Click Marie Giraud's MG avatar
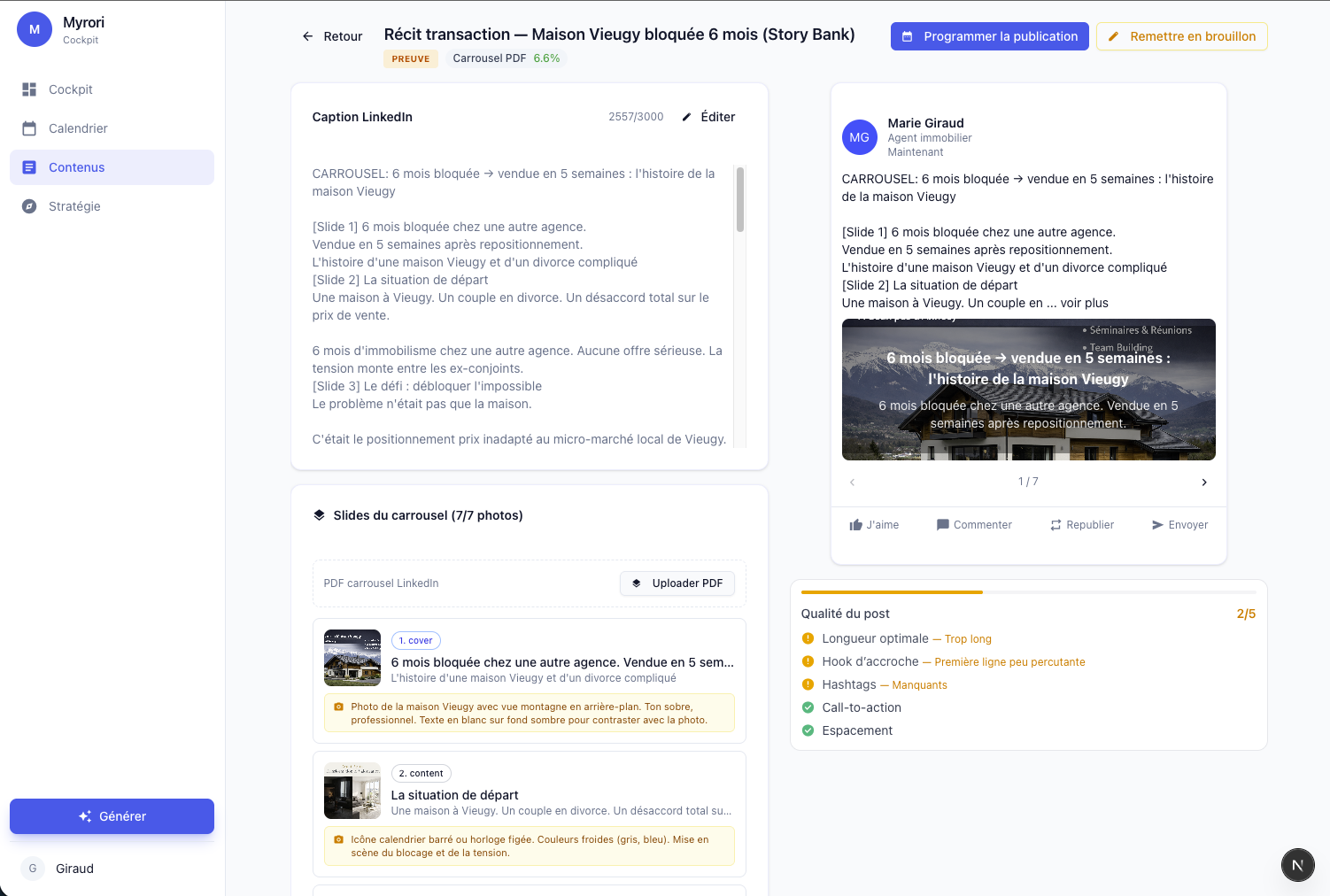 pos(859,137)
